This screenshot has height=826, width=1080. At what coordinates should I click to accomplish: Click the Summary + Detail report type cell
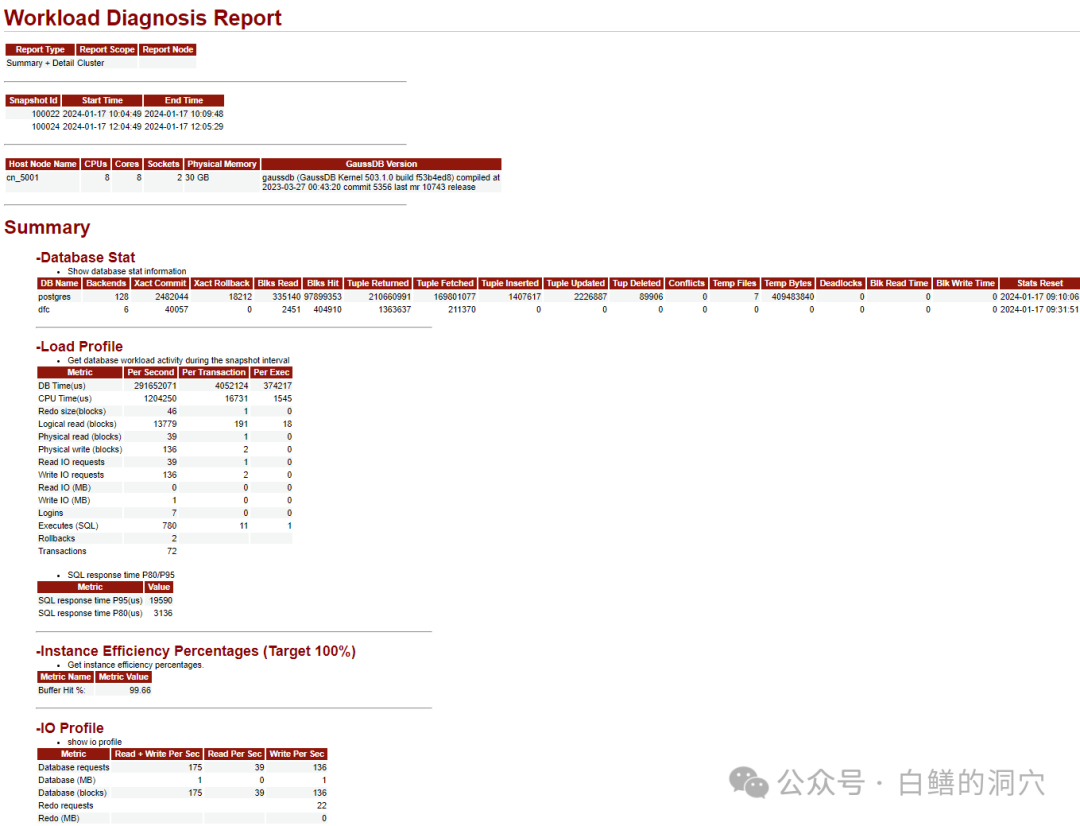(40, 63)
